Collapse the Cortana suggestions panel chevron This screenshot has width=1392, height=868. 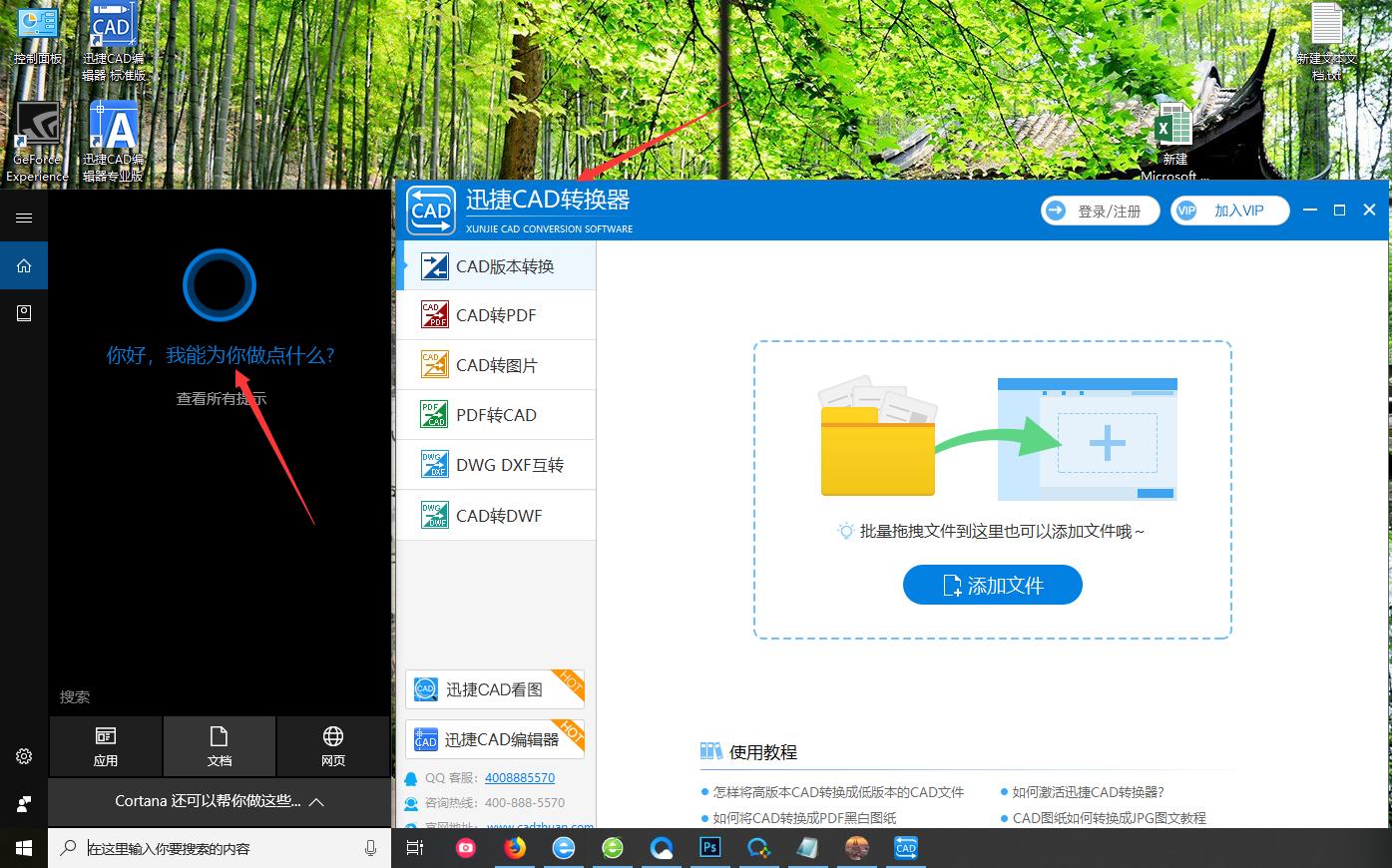tap(316, 801)
